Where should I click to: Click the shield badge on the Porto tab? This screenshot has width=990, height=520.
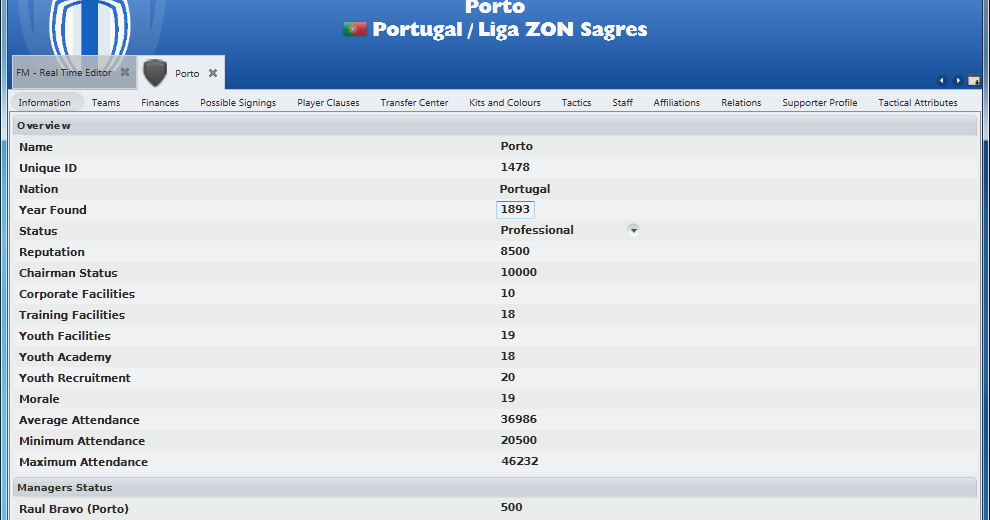[x=155, y=73]
